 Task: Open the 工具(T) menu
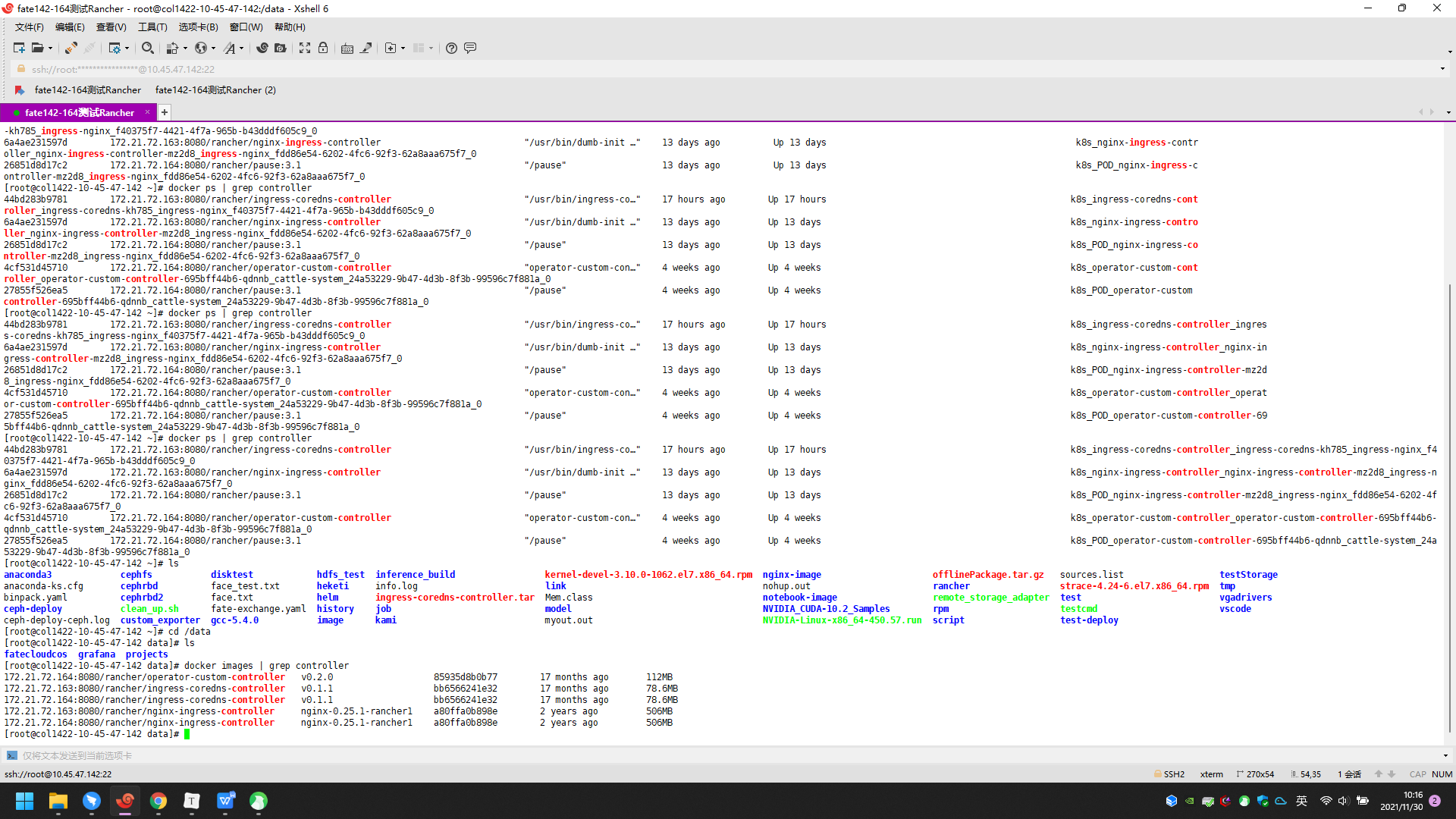point(152,27)
